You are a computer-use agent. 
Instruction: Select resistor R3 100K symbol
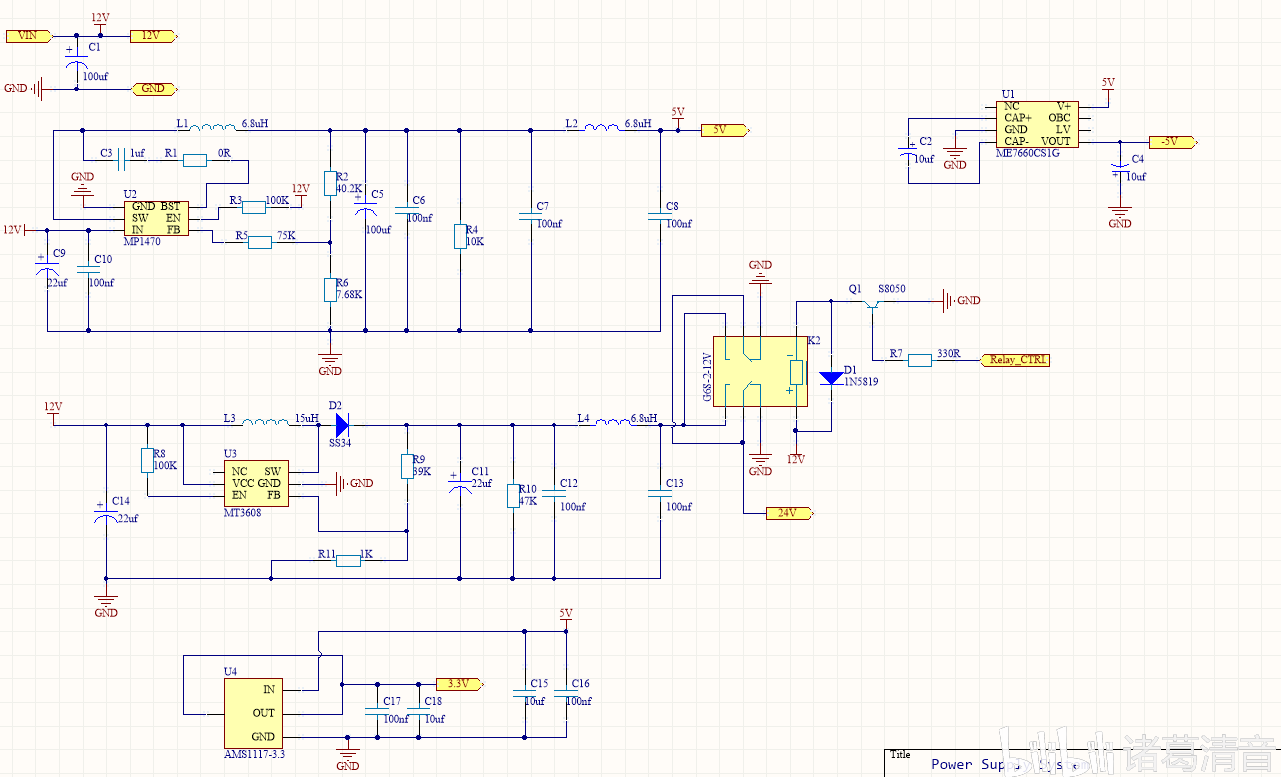pos(254,207)
